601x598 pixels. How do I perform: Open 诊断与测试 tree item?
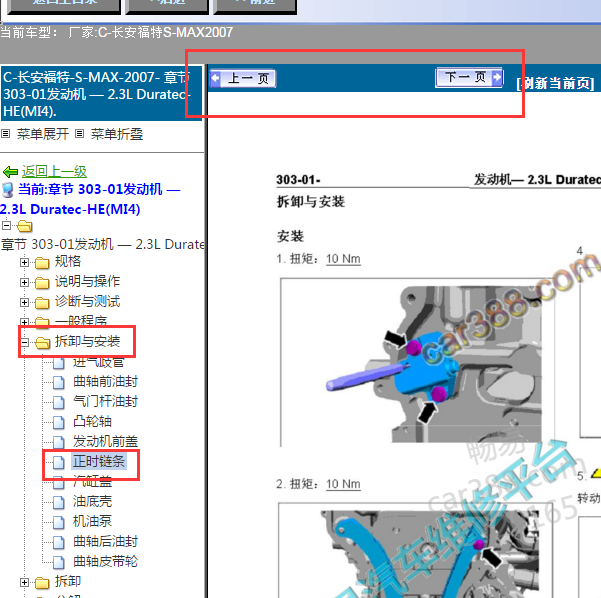coord(87,301)
